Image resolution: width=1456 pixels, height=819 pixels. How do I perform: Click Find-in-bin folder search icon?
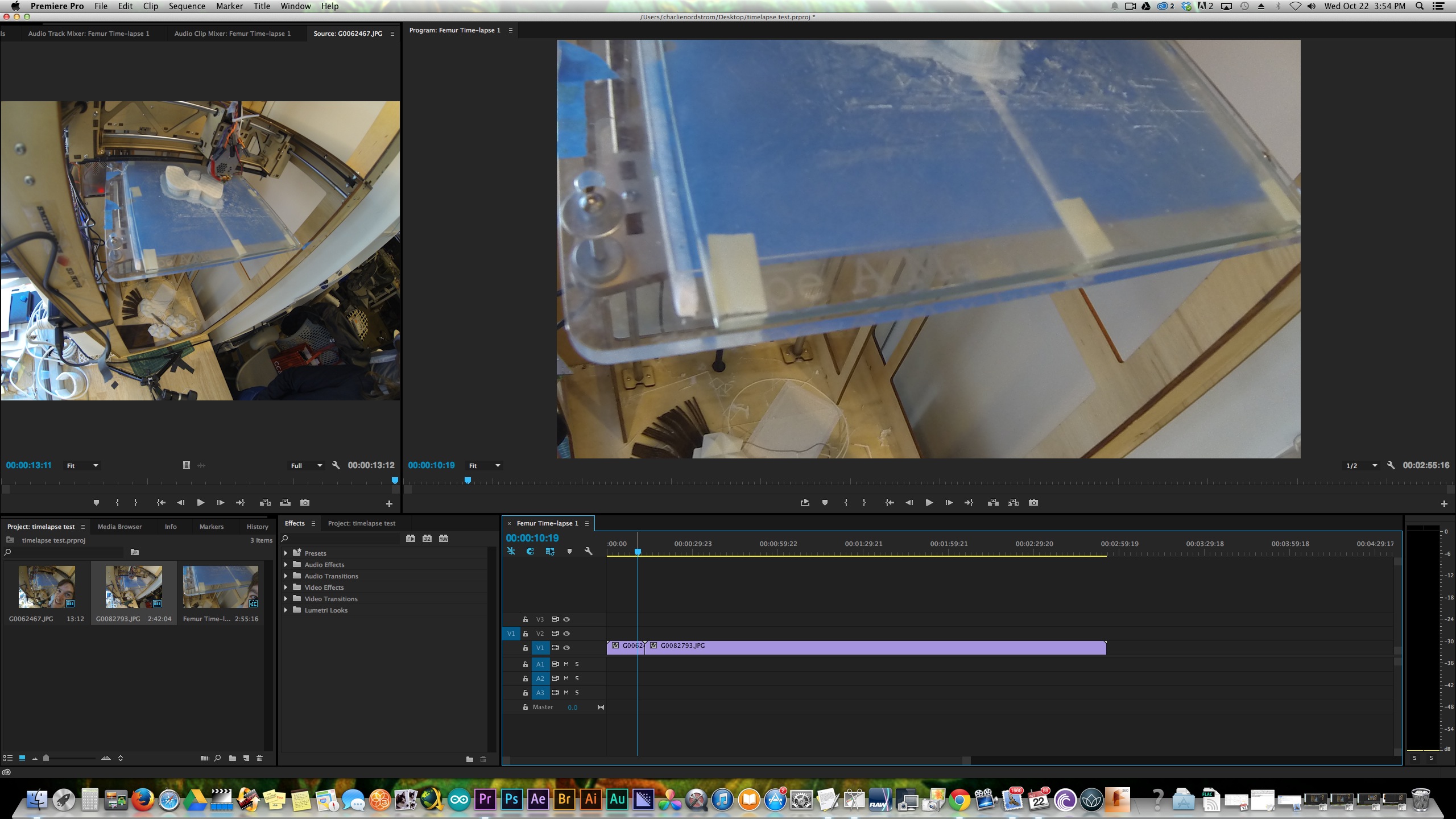pos(135,552)
